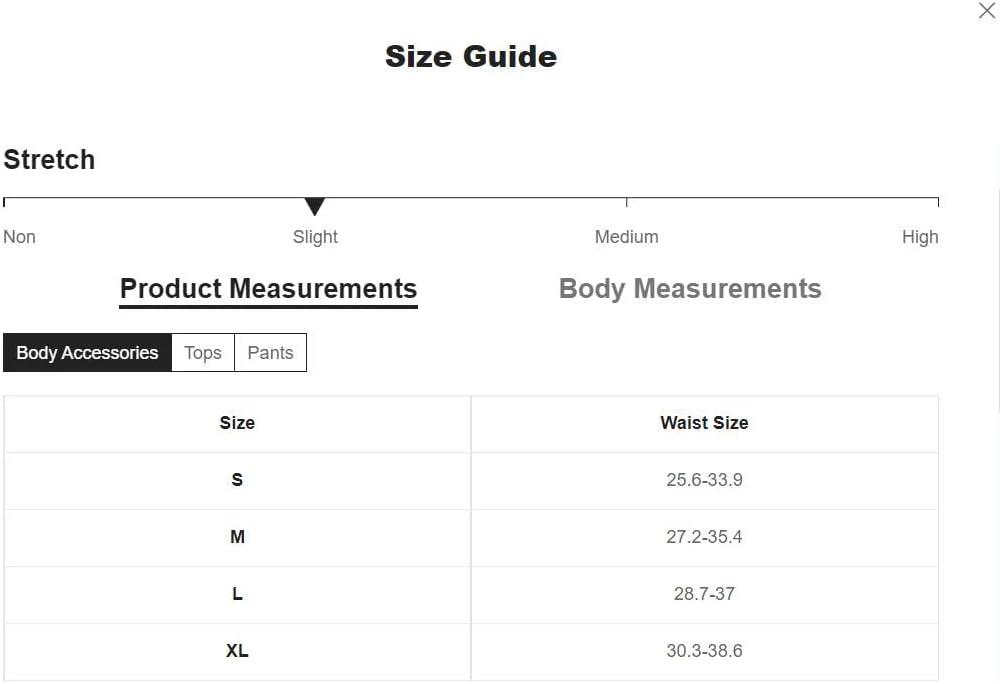Switch to Product Measurements tab

pos(268,289)
